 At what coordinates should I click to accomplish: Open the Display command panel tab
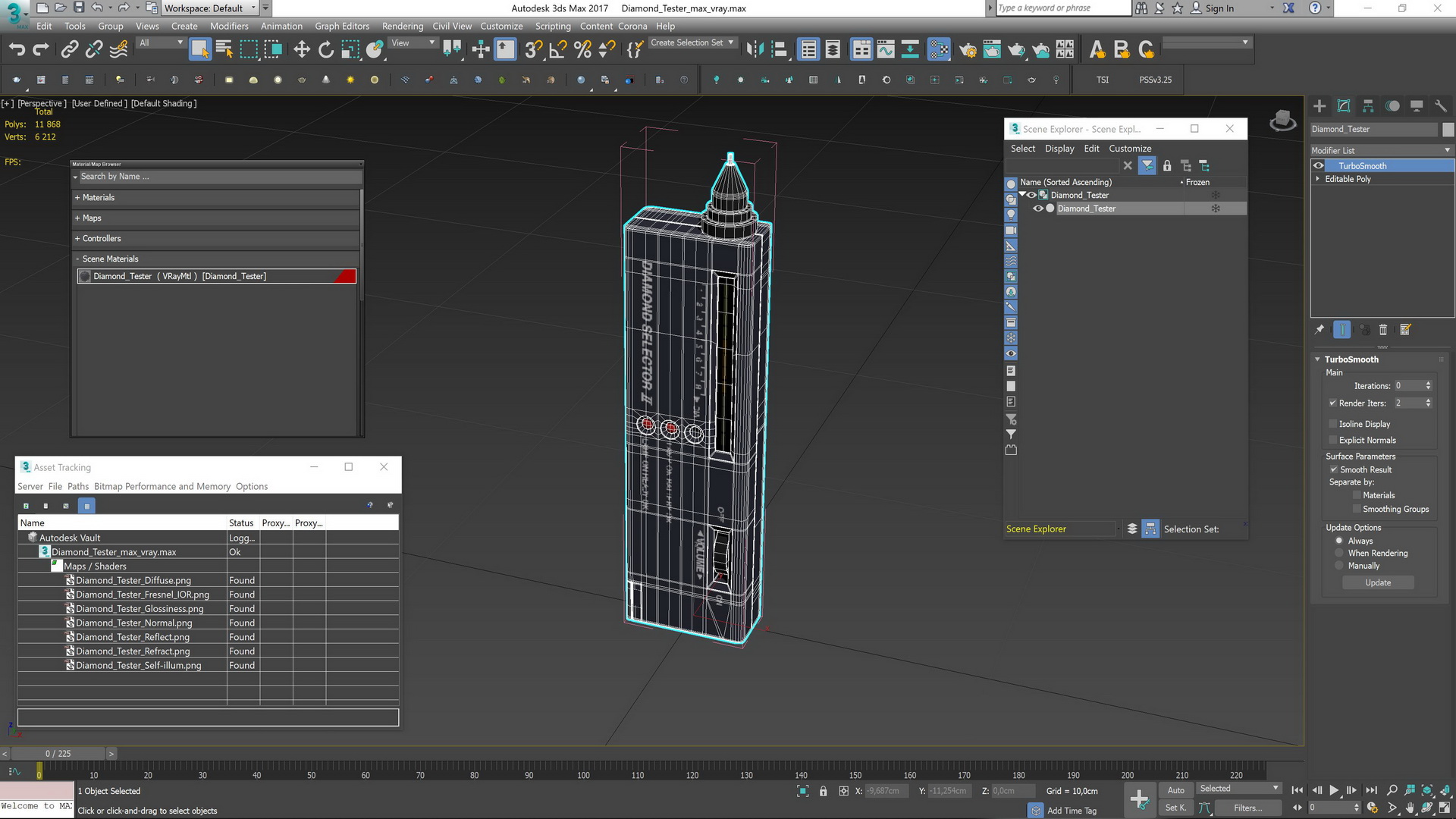pos(1417,106)
